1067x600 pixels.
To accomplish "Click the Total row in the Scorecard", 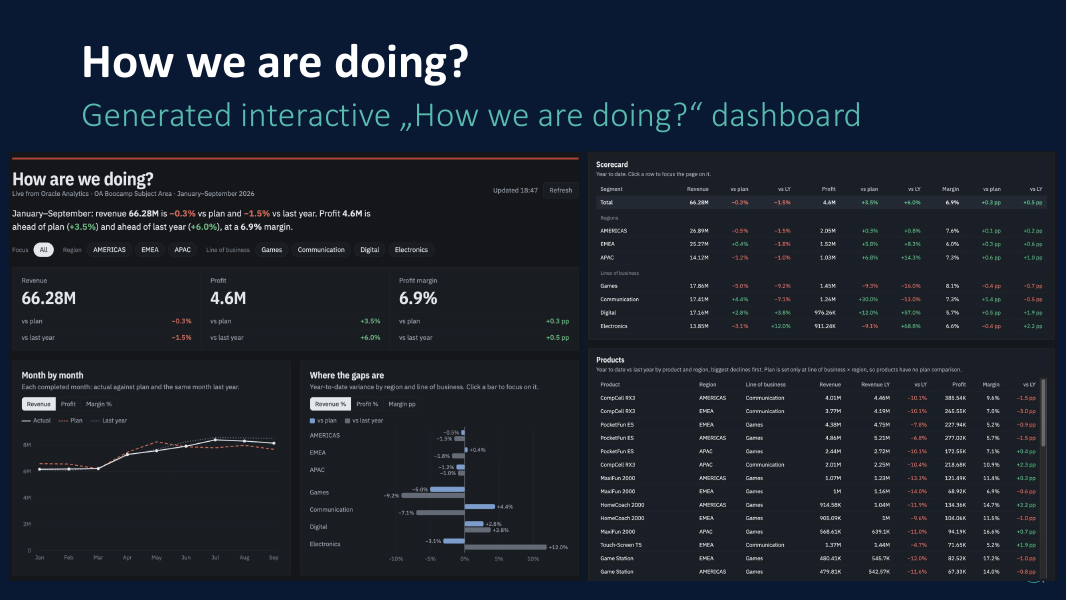I will coord(820,203).
